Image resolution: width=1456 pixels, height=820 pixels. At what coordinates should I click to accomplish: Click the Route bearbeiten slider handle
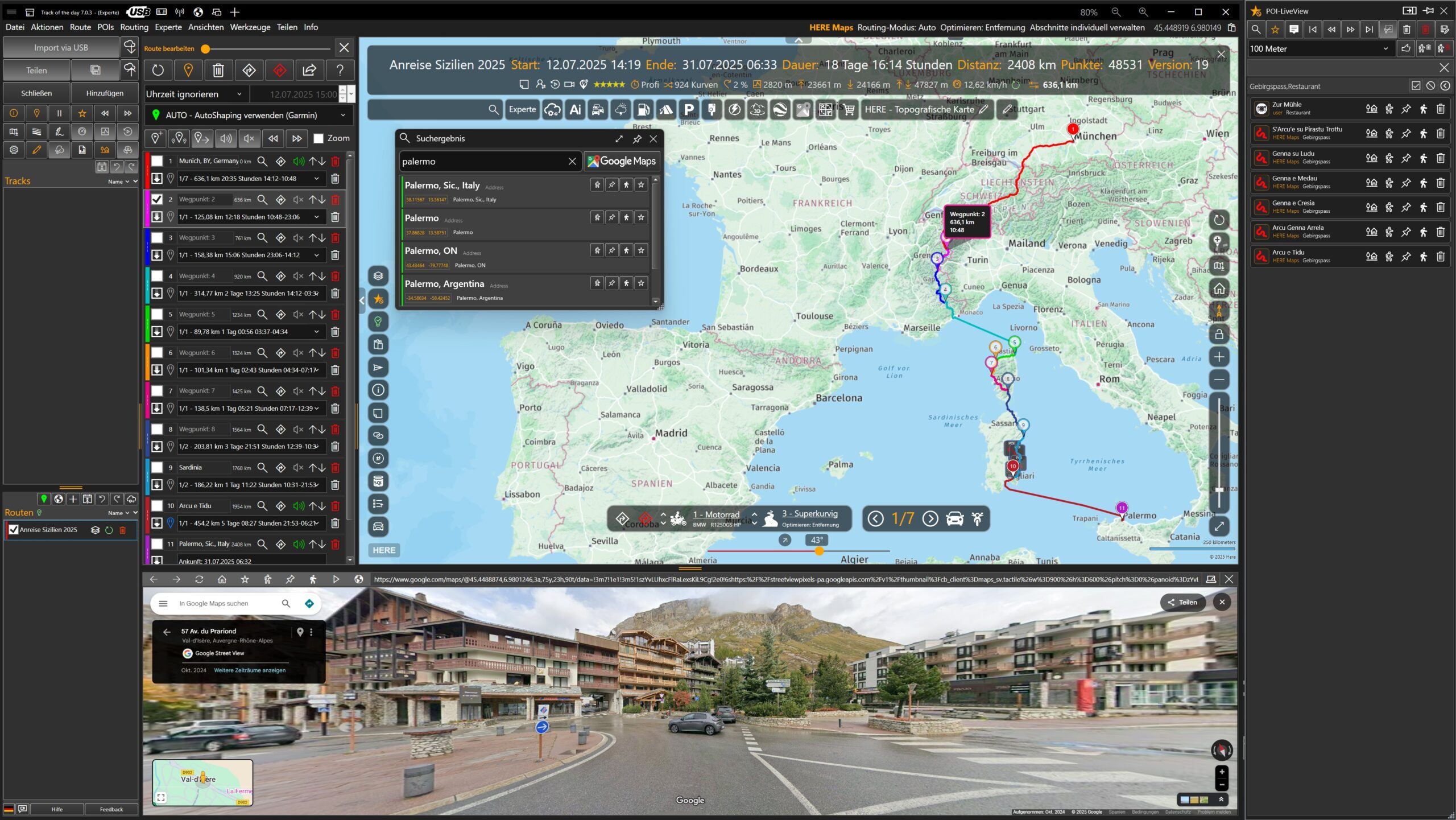coord(205,49)
